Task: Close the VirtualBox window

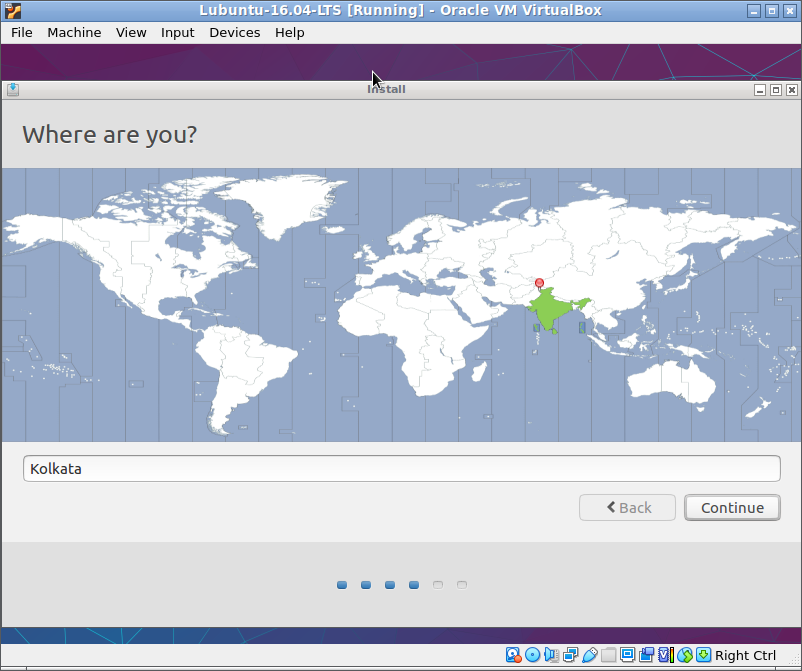Action: coord(790,11)
